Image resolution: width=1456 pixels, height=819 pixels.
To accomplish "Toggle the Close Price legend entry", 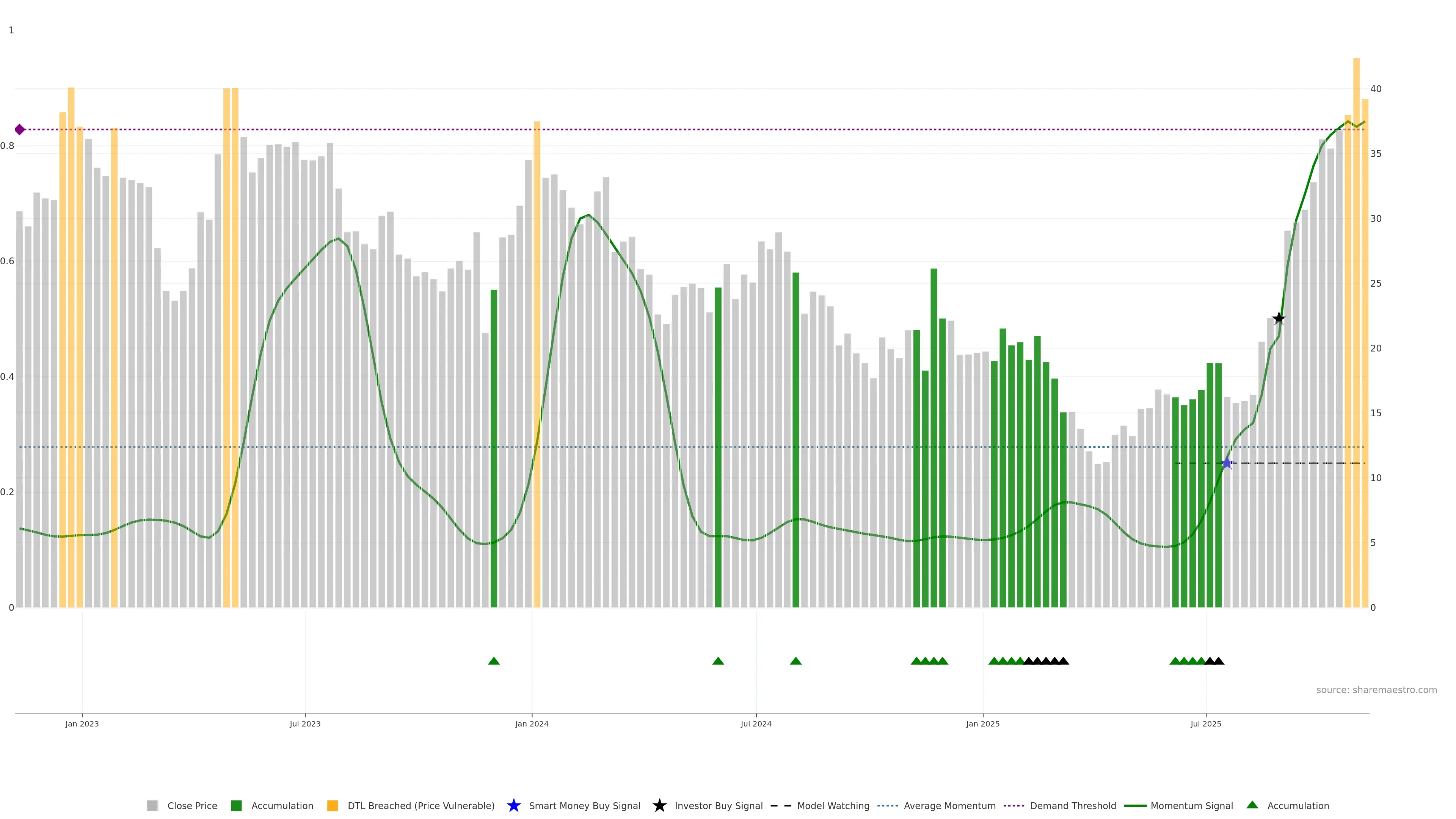I will (191, 805).
